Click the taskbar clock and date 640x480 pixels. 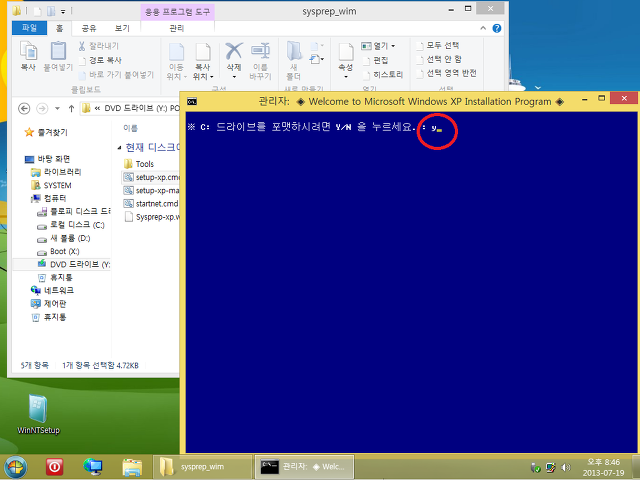[x=603, y=467]
